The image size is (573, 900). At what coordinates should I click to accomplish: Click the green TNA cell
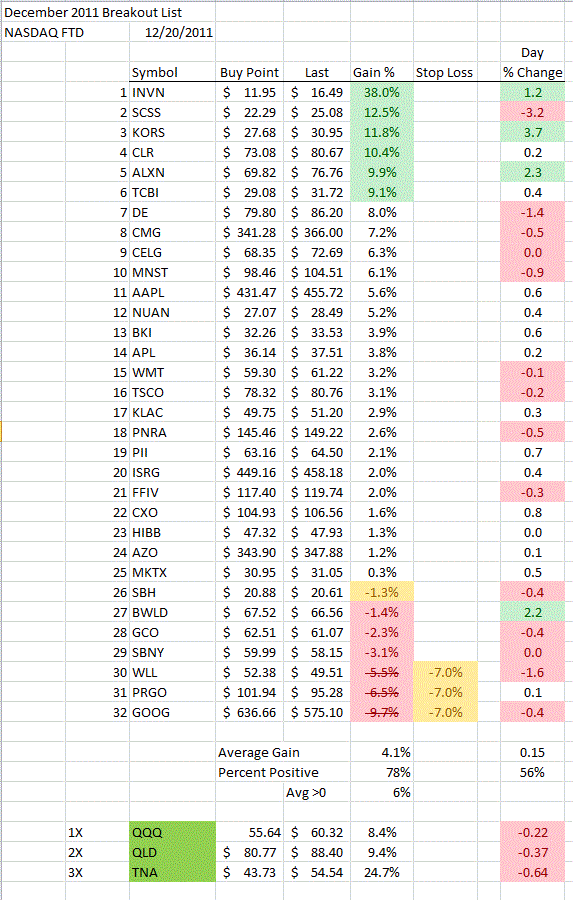click(x=172, y=872)
